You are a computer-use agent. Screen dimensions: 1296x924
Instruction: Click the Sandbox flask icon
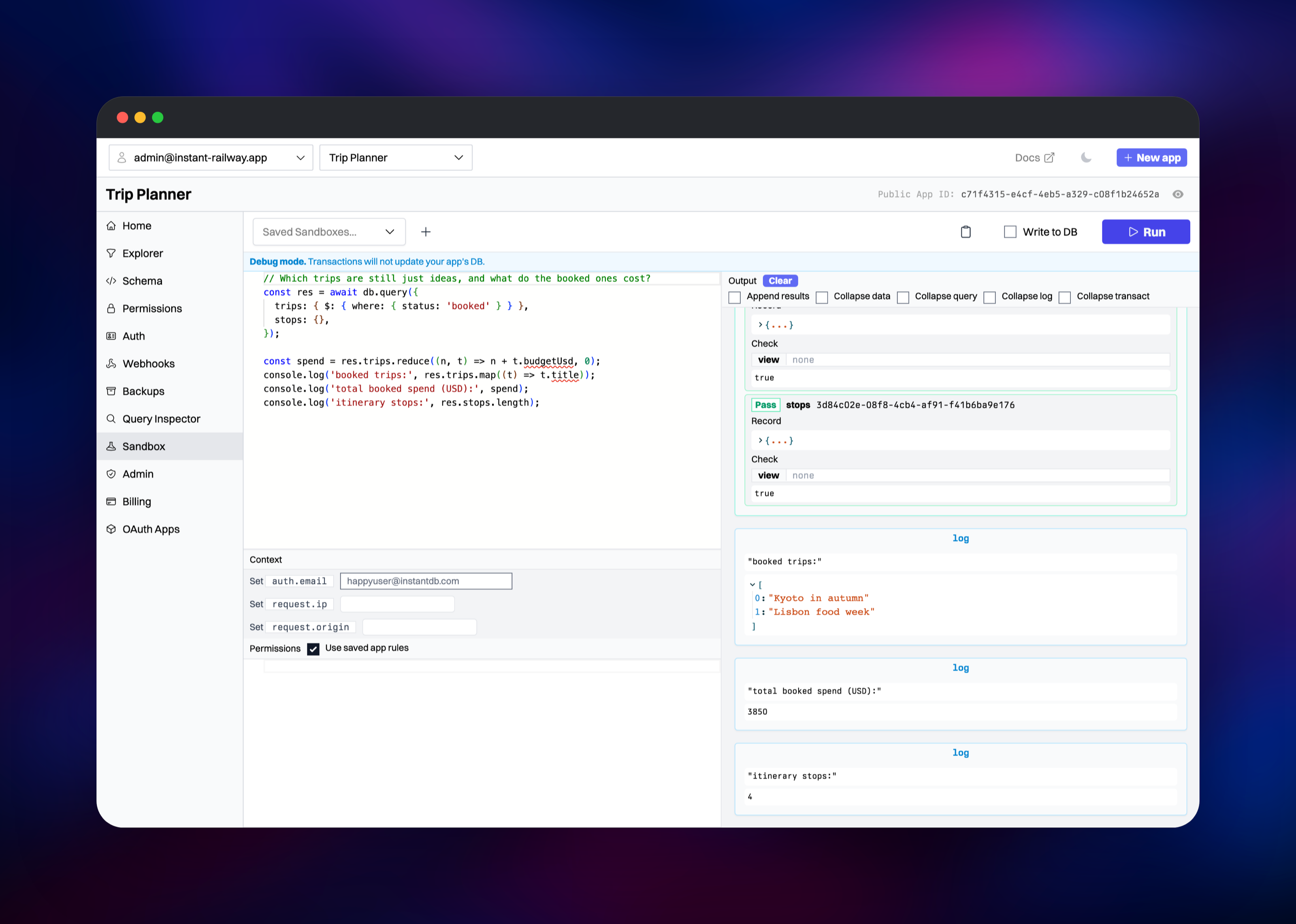click(111, 447)
